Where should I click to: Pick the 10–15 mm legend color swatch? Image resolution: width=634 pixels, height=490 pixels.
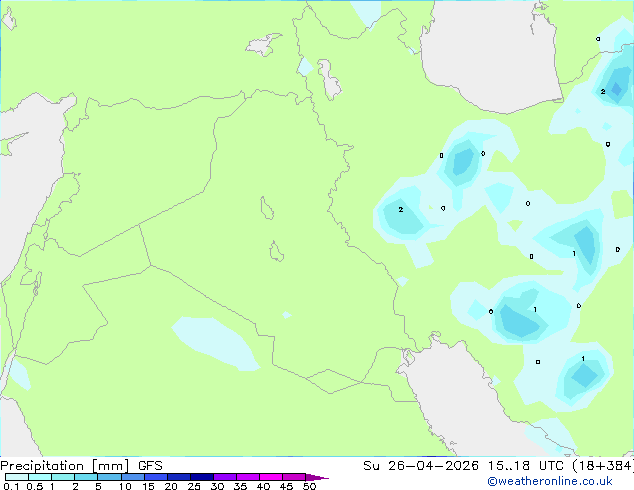point(133,477)
